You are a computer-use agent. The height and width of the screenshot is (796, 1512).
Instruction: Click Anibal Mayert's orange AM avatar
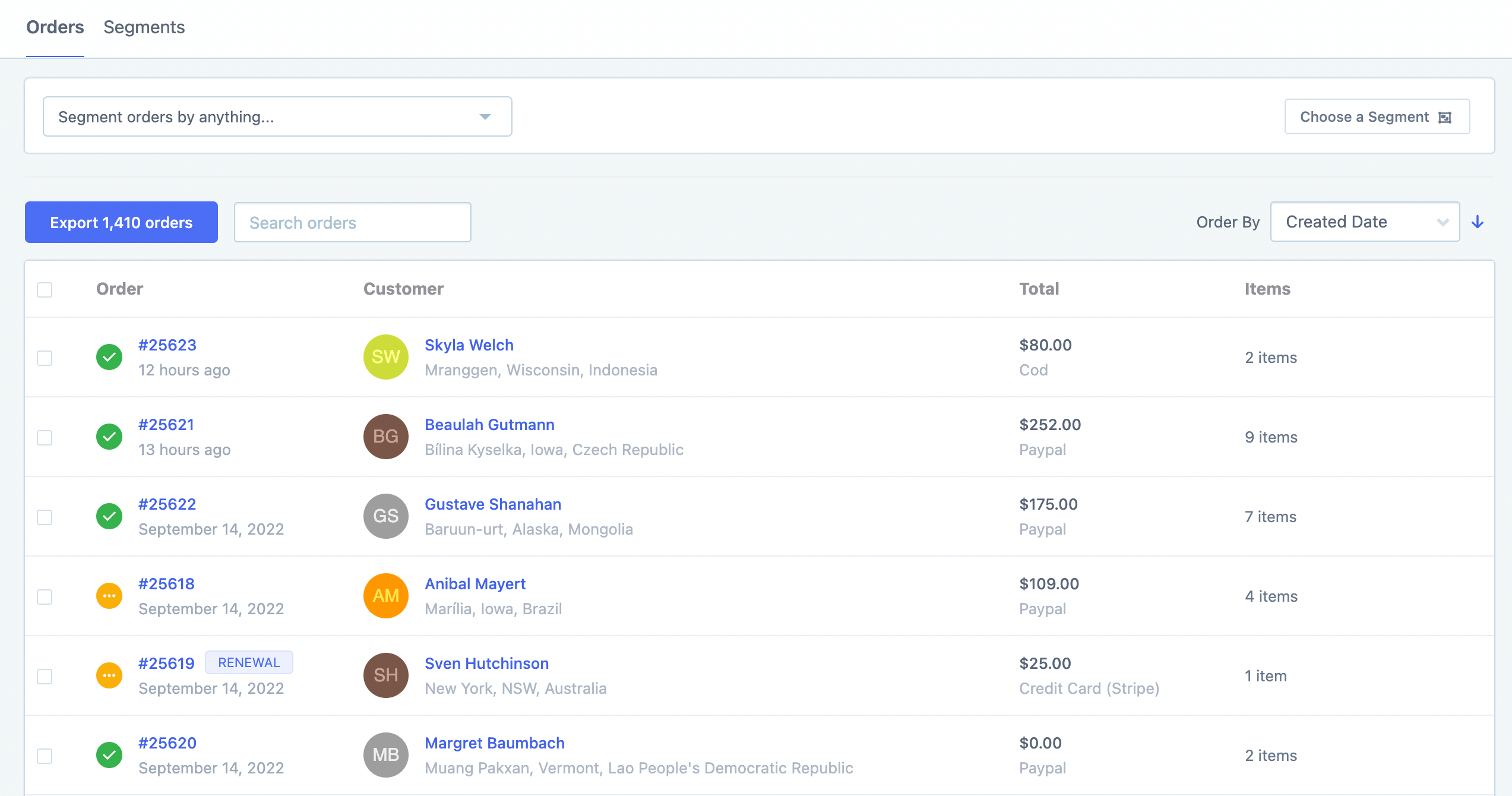[x=385, y=596]
